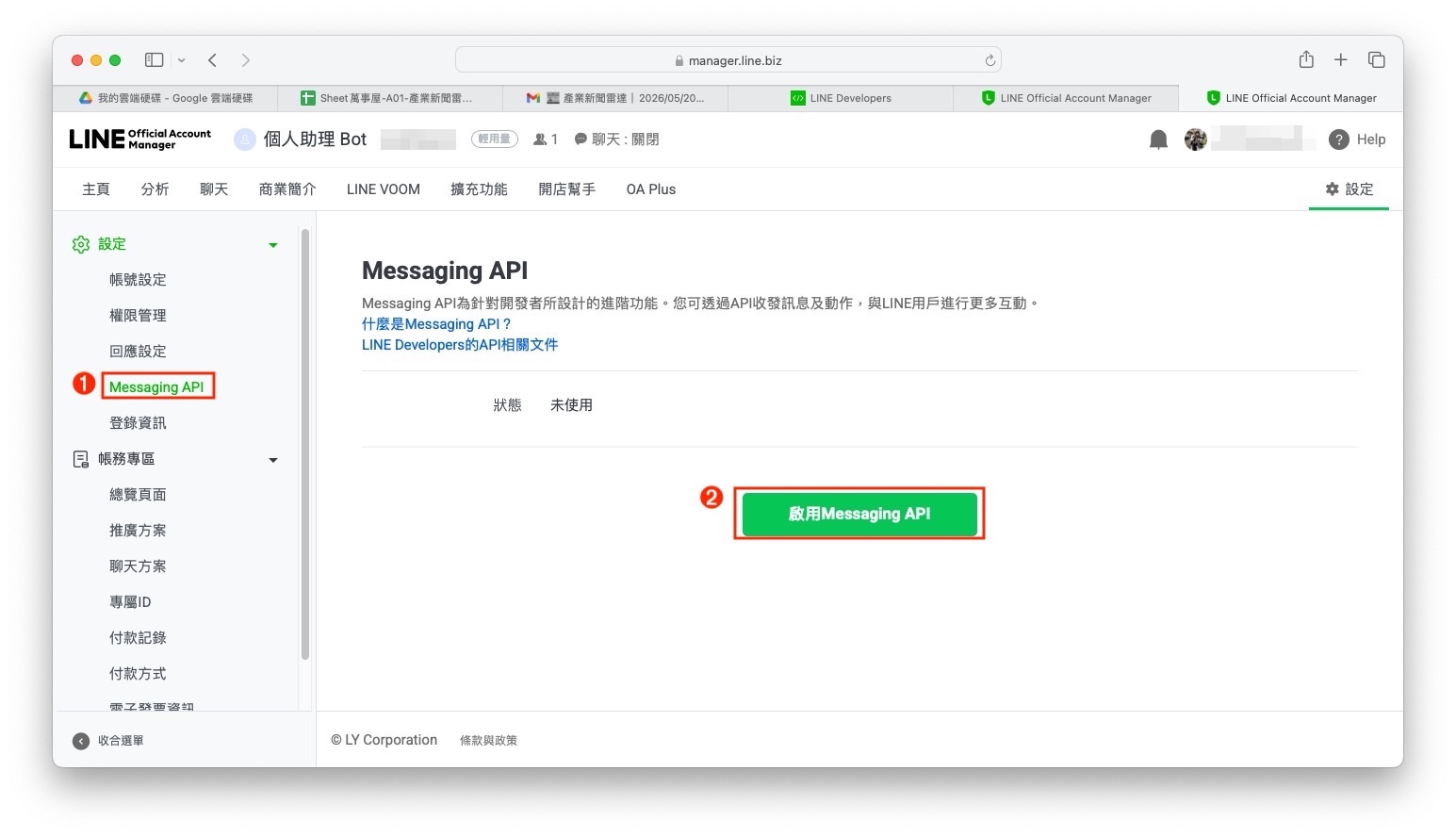Select 回應設定 in the sidebar
Image resolution: width=1456 pixels, height=837 pixels.
click(x=138, y=352)
